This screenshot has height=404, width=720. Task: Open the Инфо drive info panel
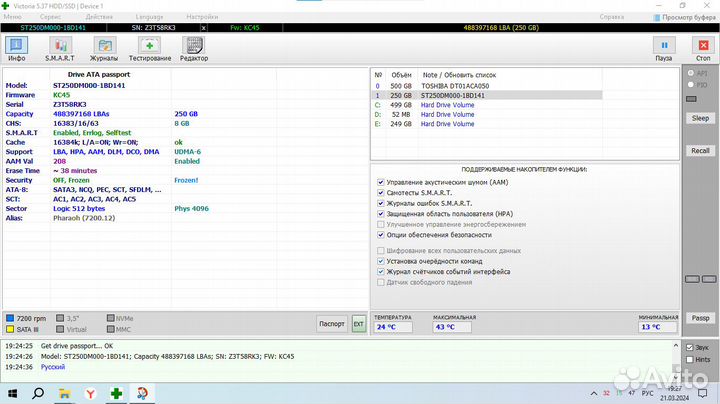pos(17,49)
